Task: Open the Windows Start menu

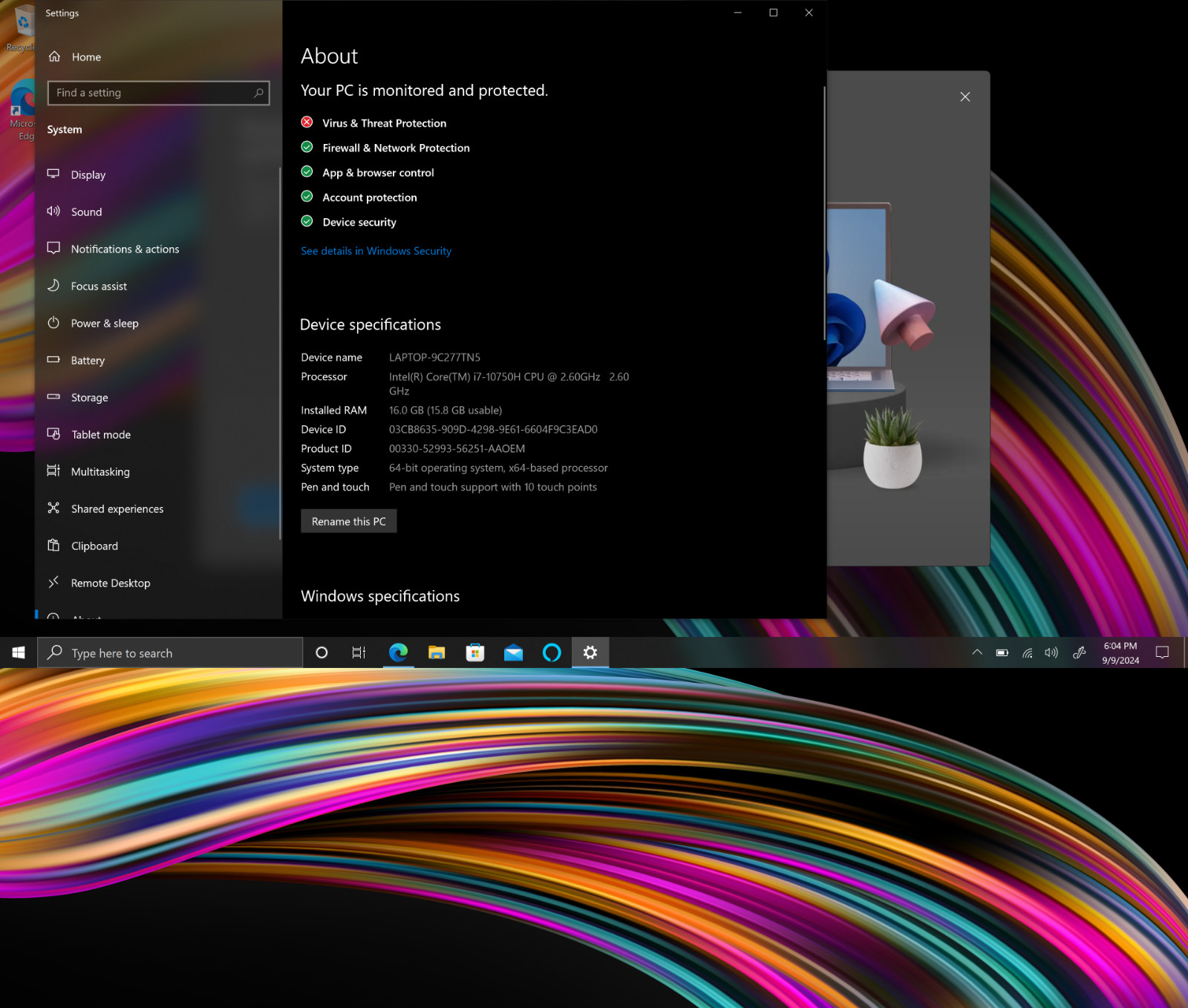Action: point(19,652)
